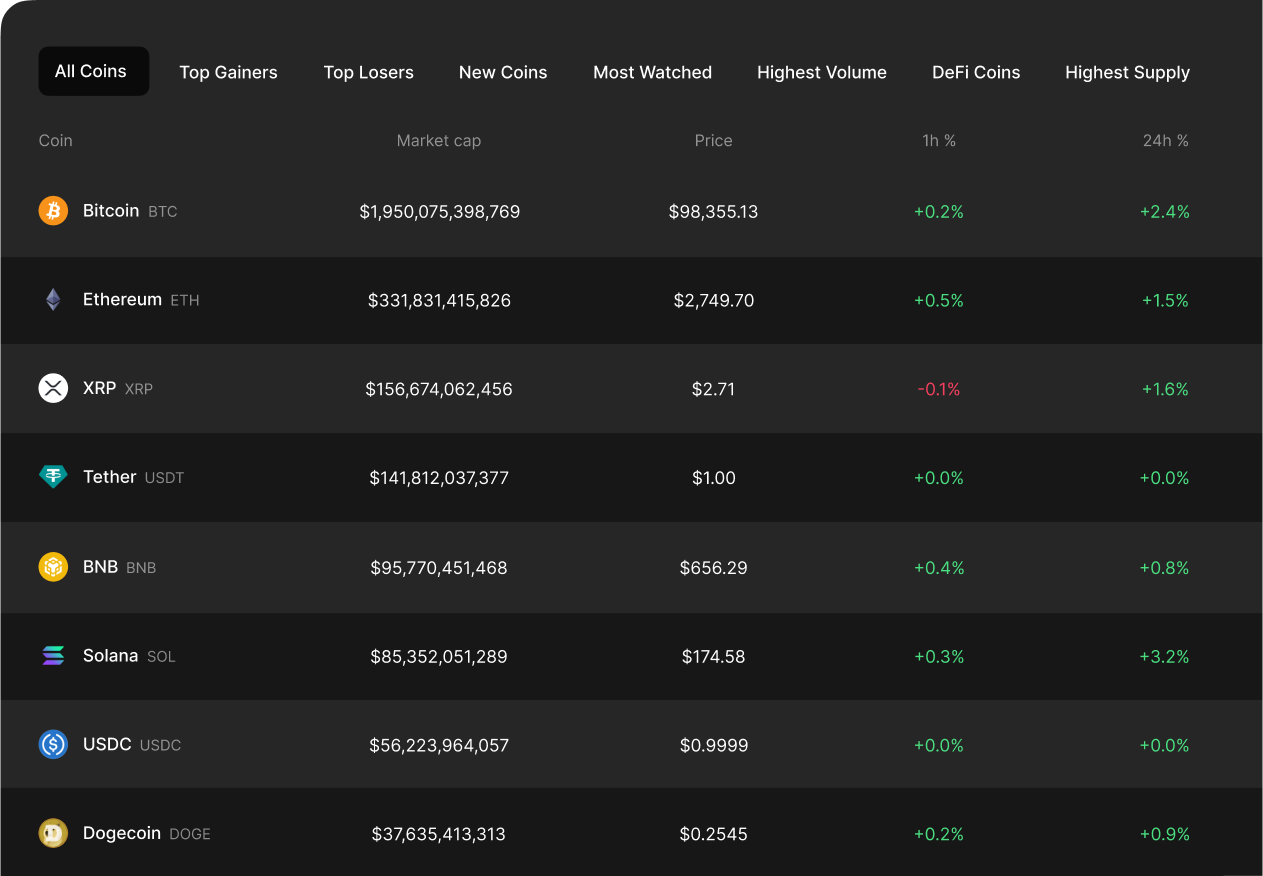
Task: Open the Bitcoin coin name link
Action: point(111,211)
